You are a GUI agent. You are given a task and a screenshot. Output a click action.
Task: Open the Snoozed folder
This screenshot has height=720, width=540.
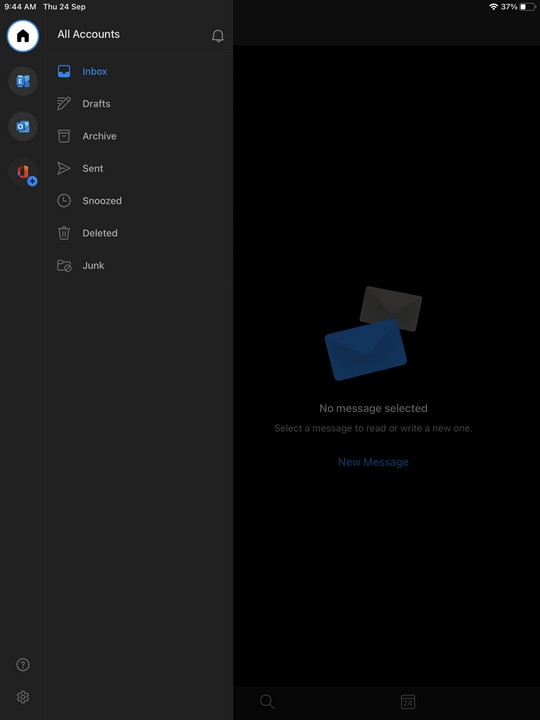pos(139,201)
